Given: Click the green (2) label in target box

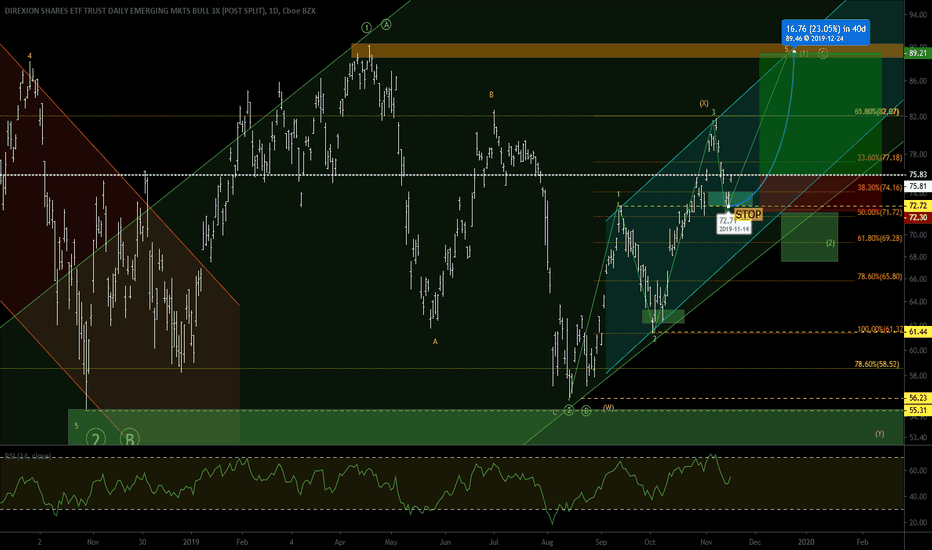Looking at the screenshot, I should [x=830, y=243].
